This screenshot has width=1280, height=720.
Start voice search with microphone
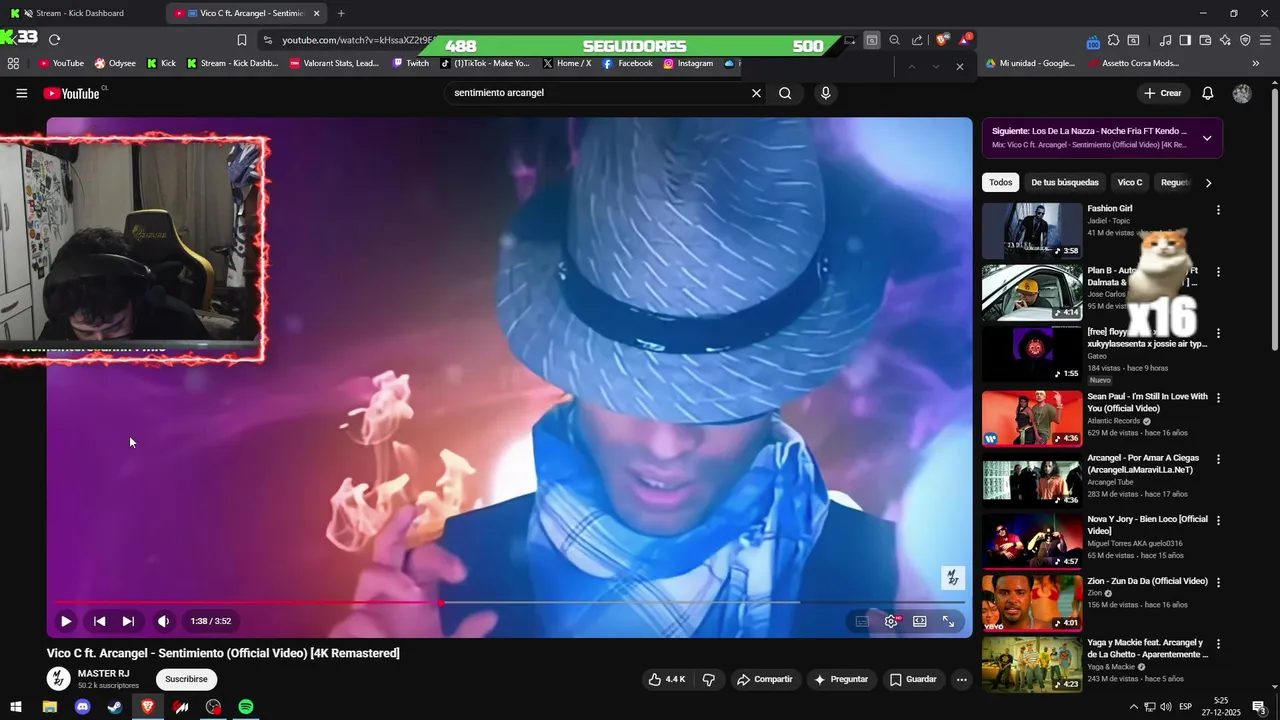pyautogui.click(x=825, y=93)
